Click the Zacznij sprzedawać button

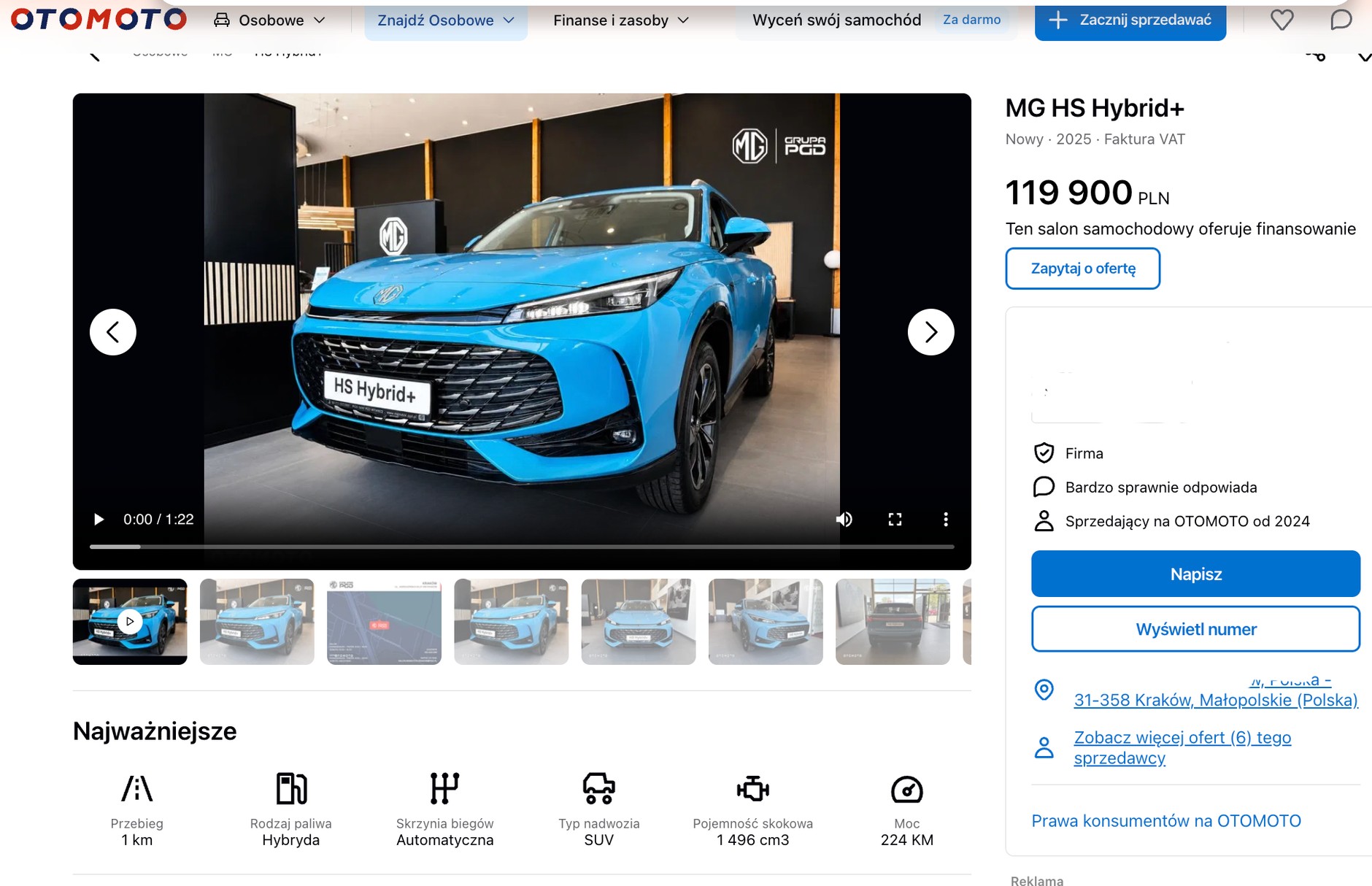[x=1130, y=20]
